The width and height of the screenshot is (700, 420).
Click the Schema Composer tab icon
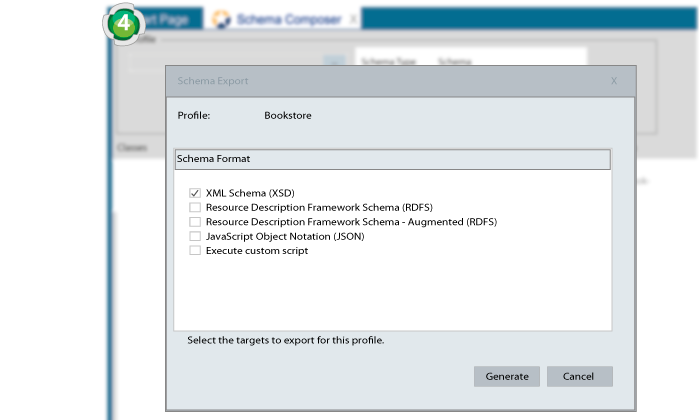pyautogui.click(x=222, y=19)
